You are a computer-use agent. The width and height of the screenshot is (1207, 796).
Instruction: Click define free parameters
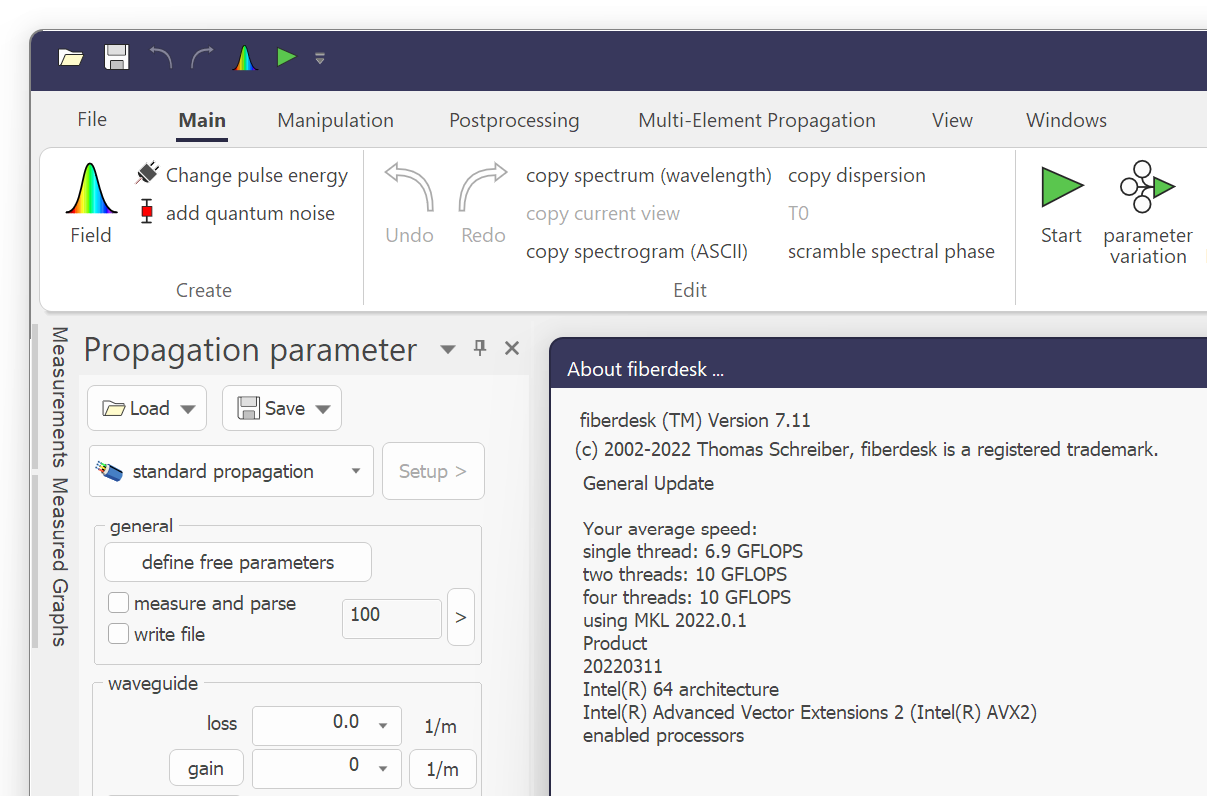238,562
